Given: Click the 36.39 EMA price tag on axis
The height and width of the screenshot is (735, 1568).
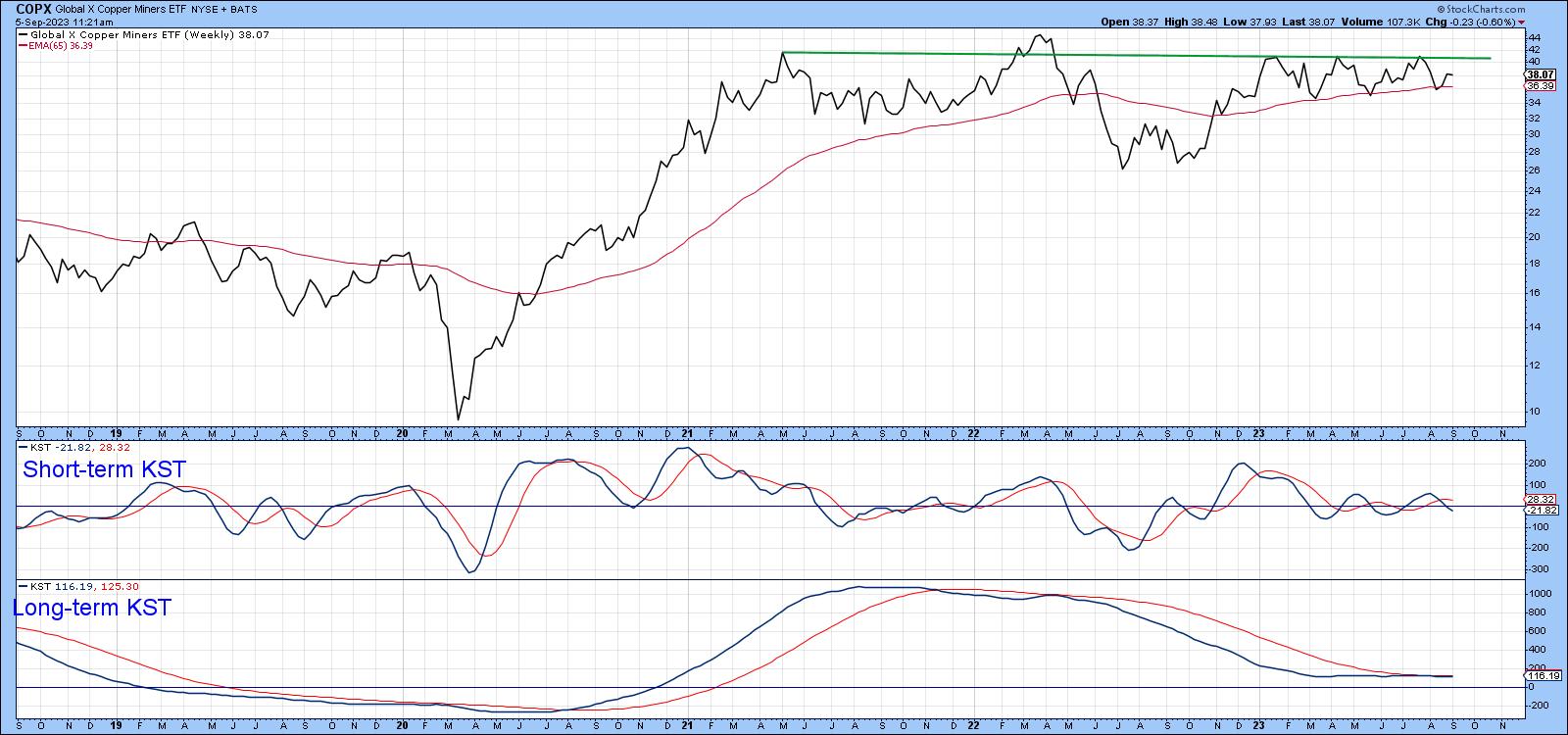Looking at the screenshot, I should [1541, 86].
